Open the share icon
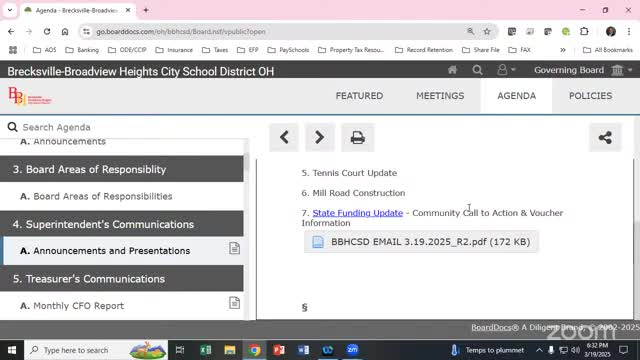The width and height of the screenshot is (640, 360). pyautogui.click(x=605, y=137)
